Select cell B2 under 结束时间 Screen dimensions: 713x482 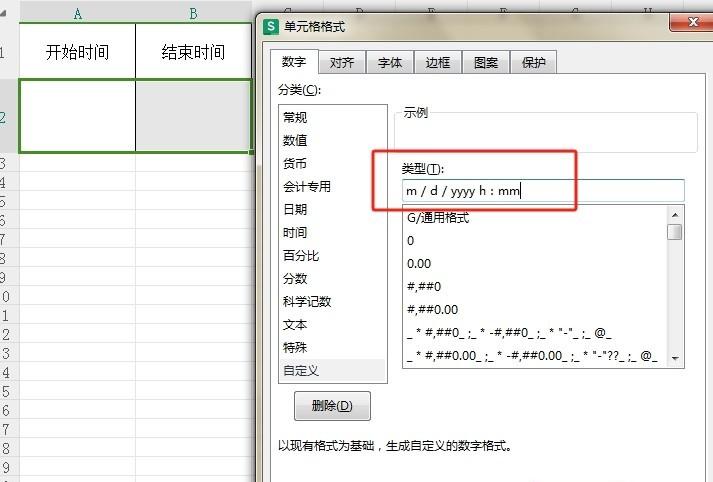pyautogui.click(x=194, y=116)
